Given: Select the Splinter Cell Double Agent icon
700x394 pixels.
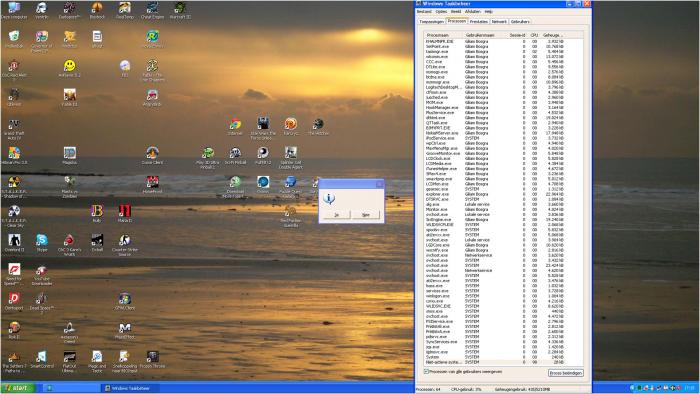Looking at the screenshot, I should 291,158.
